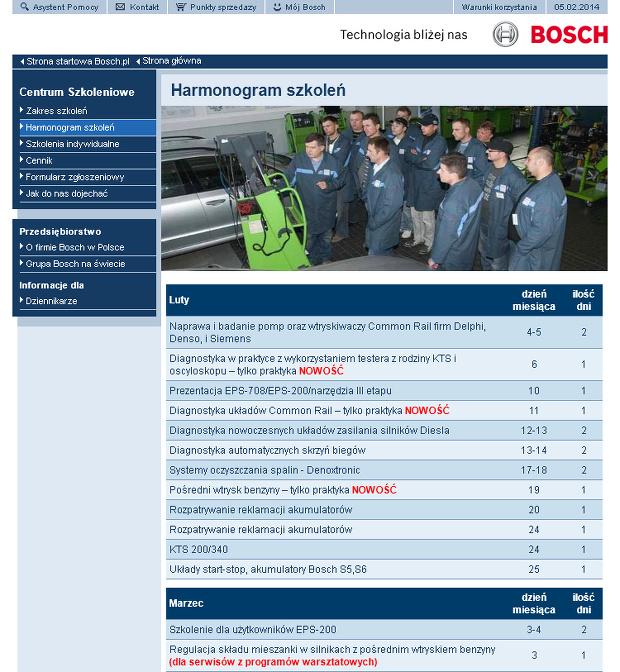Click Diagnostyka nowoczesnych układów zasilania row
Viewport: 620px width, 672px height.
pos(384,430)
